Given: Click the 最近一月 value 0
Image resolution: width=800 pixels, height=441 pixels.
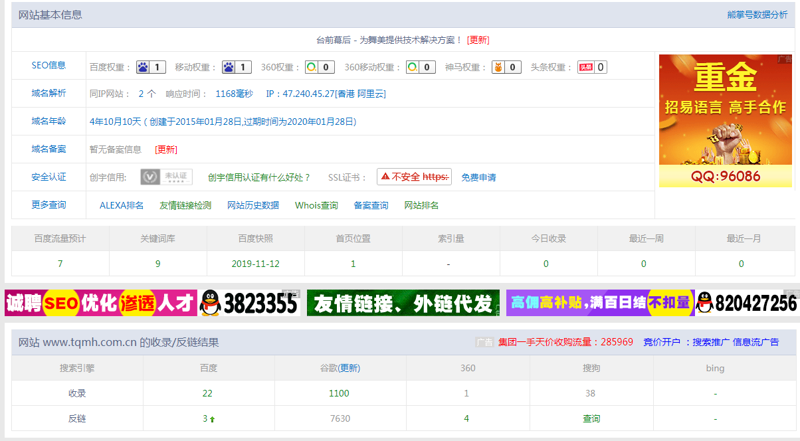Looking at the screenshot, I should click(x=741, y=264).
